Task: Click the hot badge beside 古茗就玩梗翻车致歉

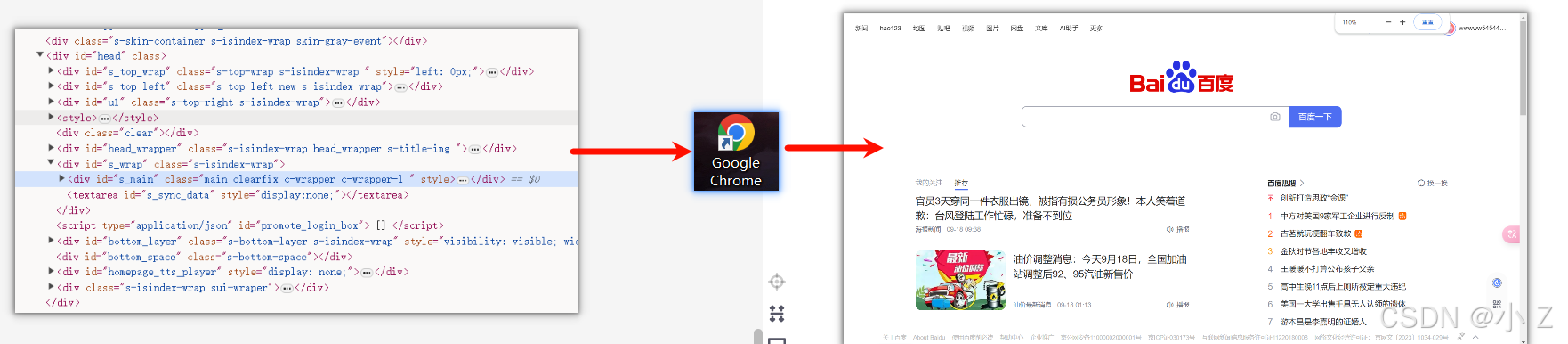Action: [1359, 233]
